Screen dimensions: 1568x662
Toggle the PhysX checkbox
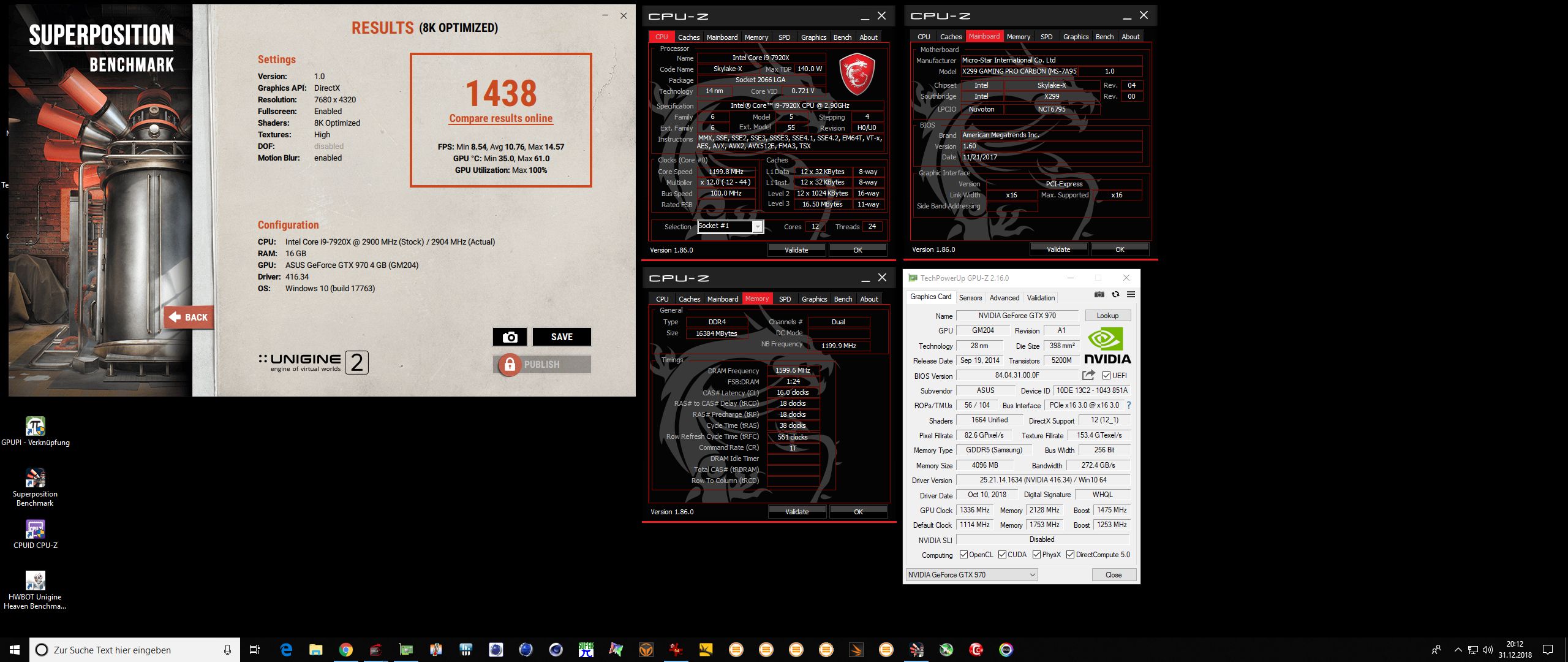click(x=1036, y=555)
